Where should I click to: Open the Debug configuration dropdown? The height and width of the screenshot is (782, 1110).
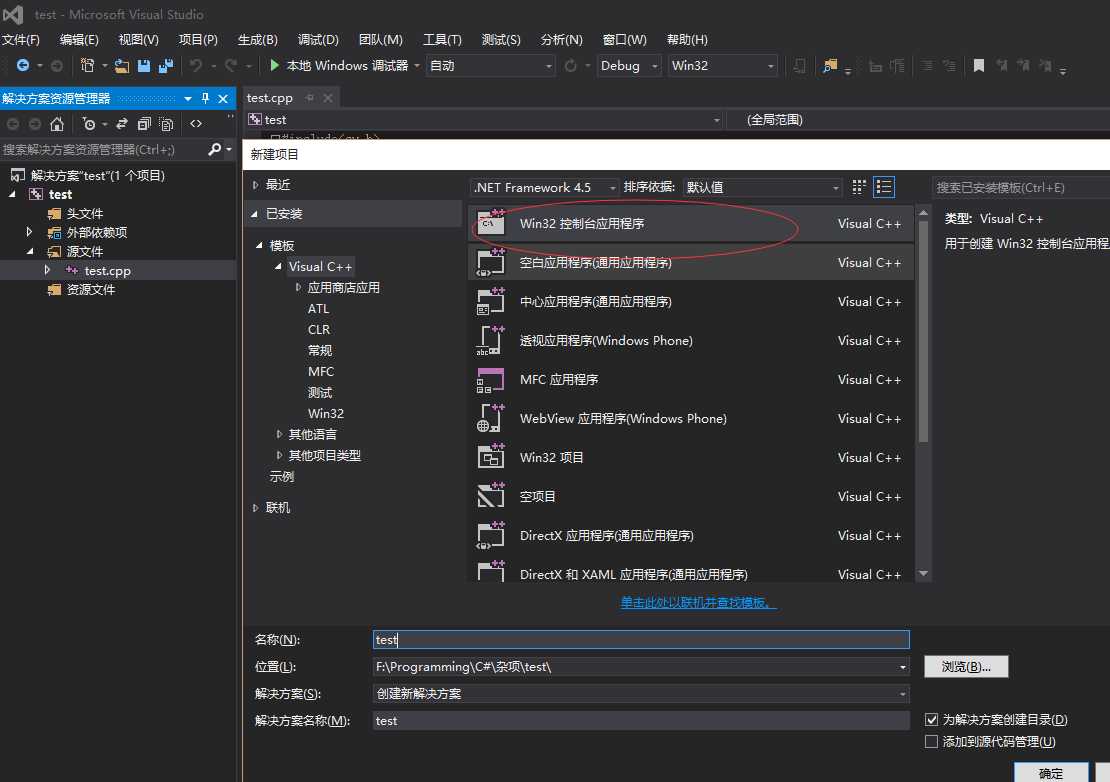[629, 66]
